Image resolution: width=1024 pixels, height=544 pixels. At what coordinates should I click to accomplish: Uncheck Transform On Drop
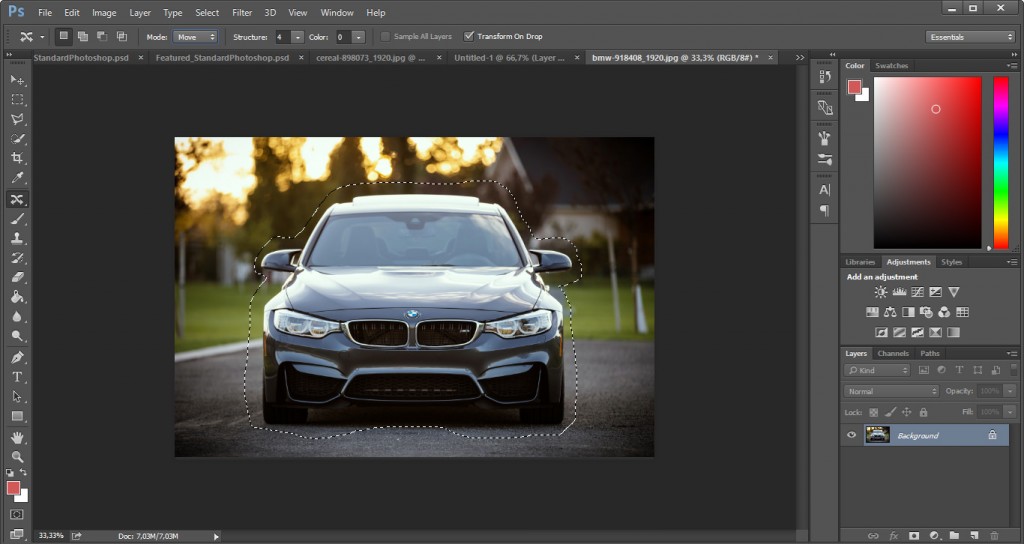pyautogui.click(x=468, y=37)
